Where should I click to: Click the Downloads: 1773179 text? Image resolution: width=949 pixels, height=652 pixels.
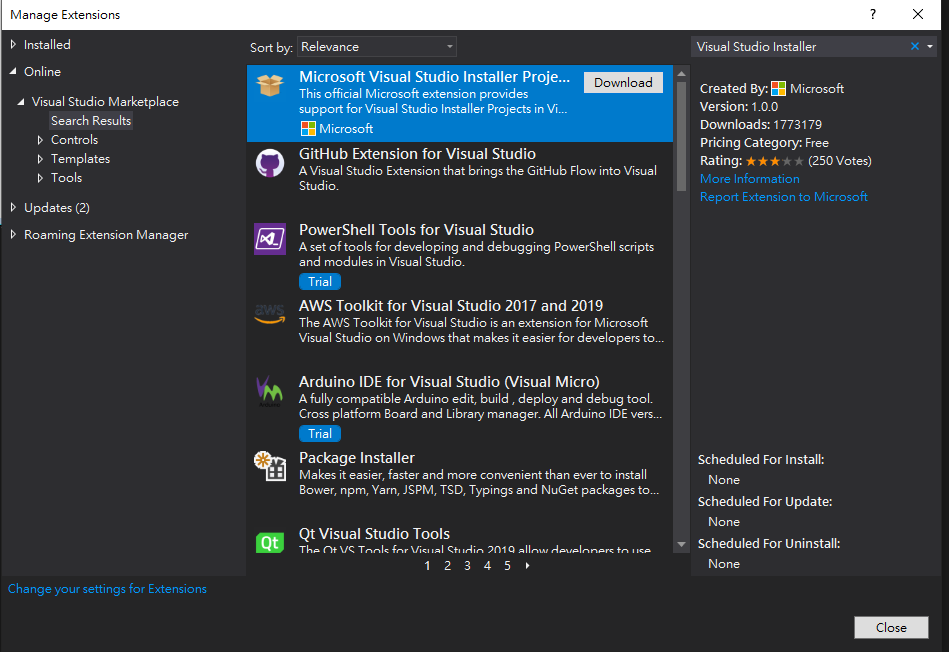[x=761, y=125]
